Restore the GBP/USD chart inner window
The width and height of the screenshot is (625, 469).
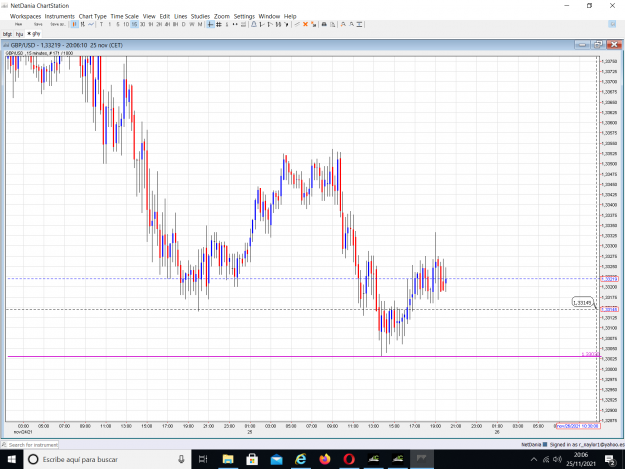click(598, 45)
